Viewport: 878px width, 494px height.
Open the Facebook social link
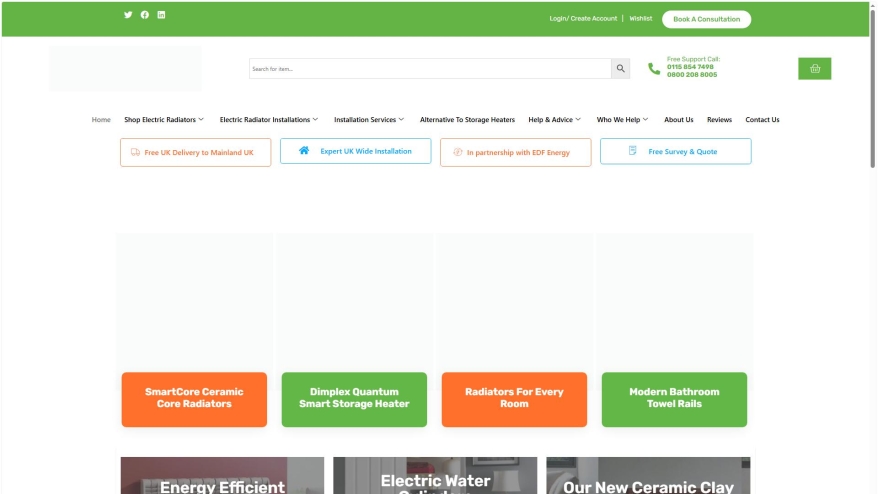145,15
